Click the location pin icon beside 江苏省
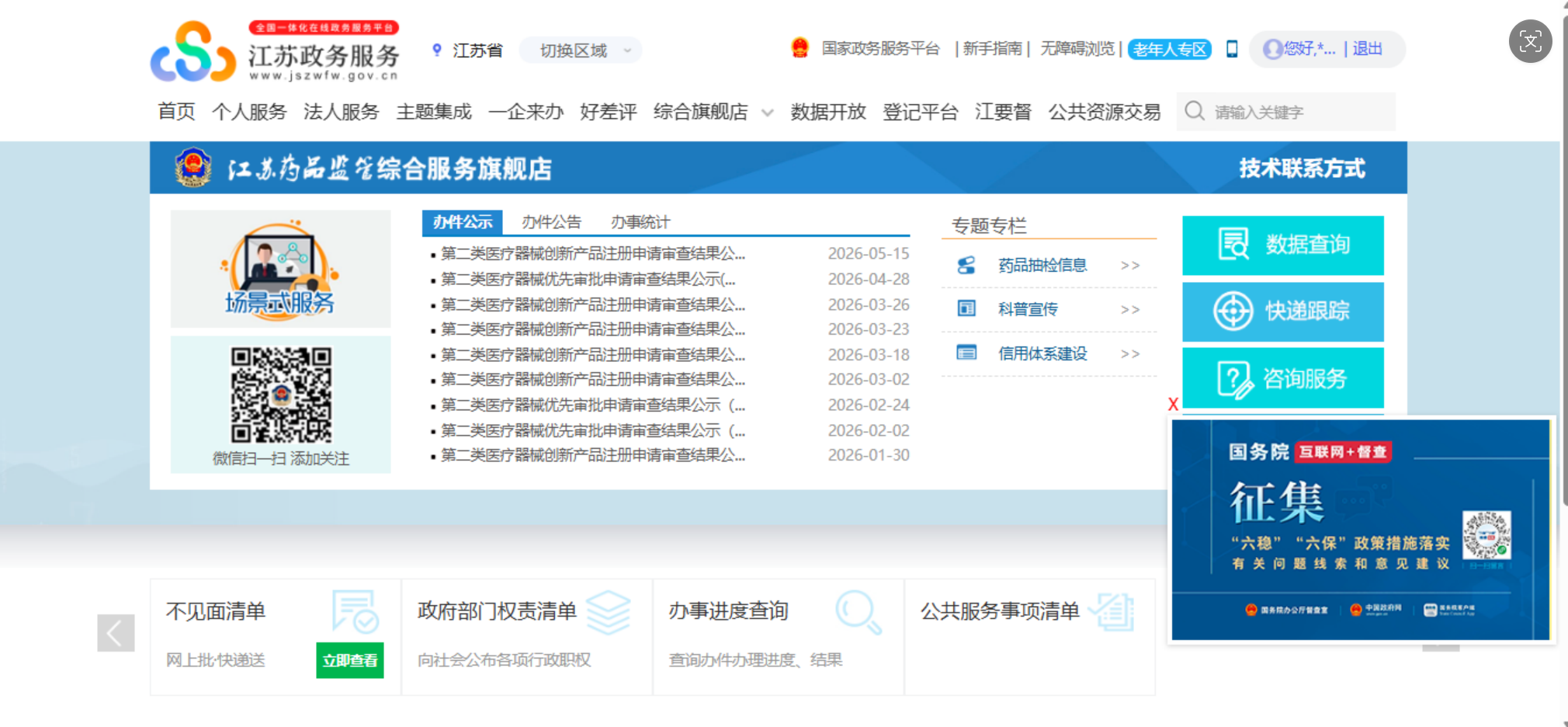The height and width of the screenshot is (727, 1568). coord(437,50)
